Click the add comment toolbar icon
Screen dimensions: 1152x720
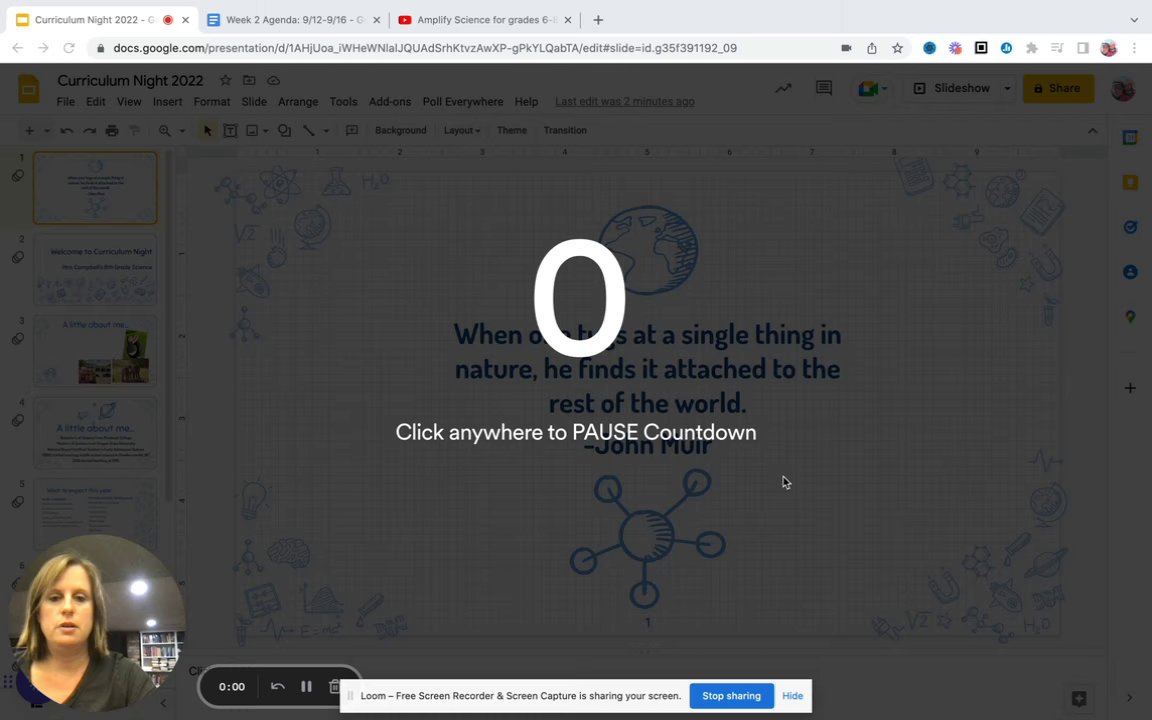click(x=352, y=131)
